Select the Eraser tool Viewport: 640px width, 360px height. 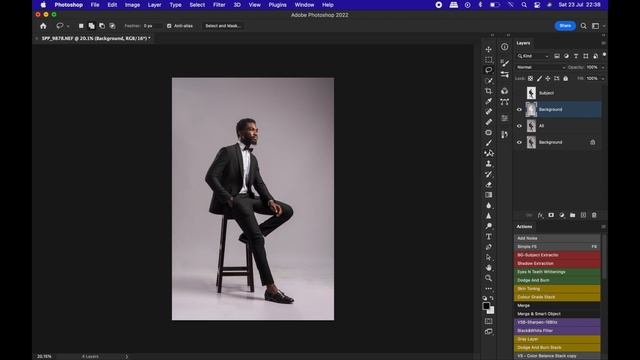click(x=489, y=184)
